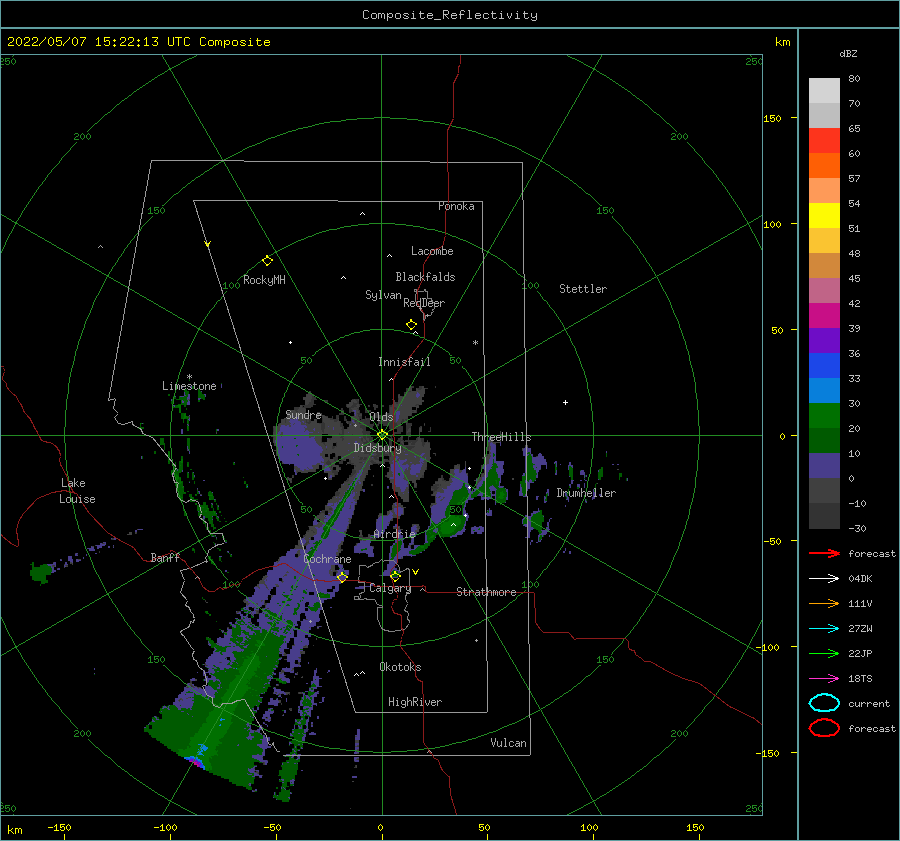Select the yellow 51-54 dBZ color swatch
The height and width of the screenshot is (841, 900).
824,216
